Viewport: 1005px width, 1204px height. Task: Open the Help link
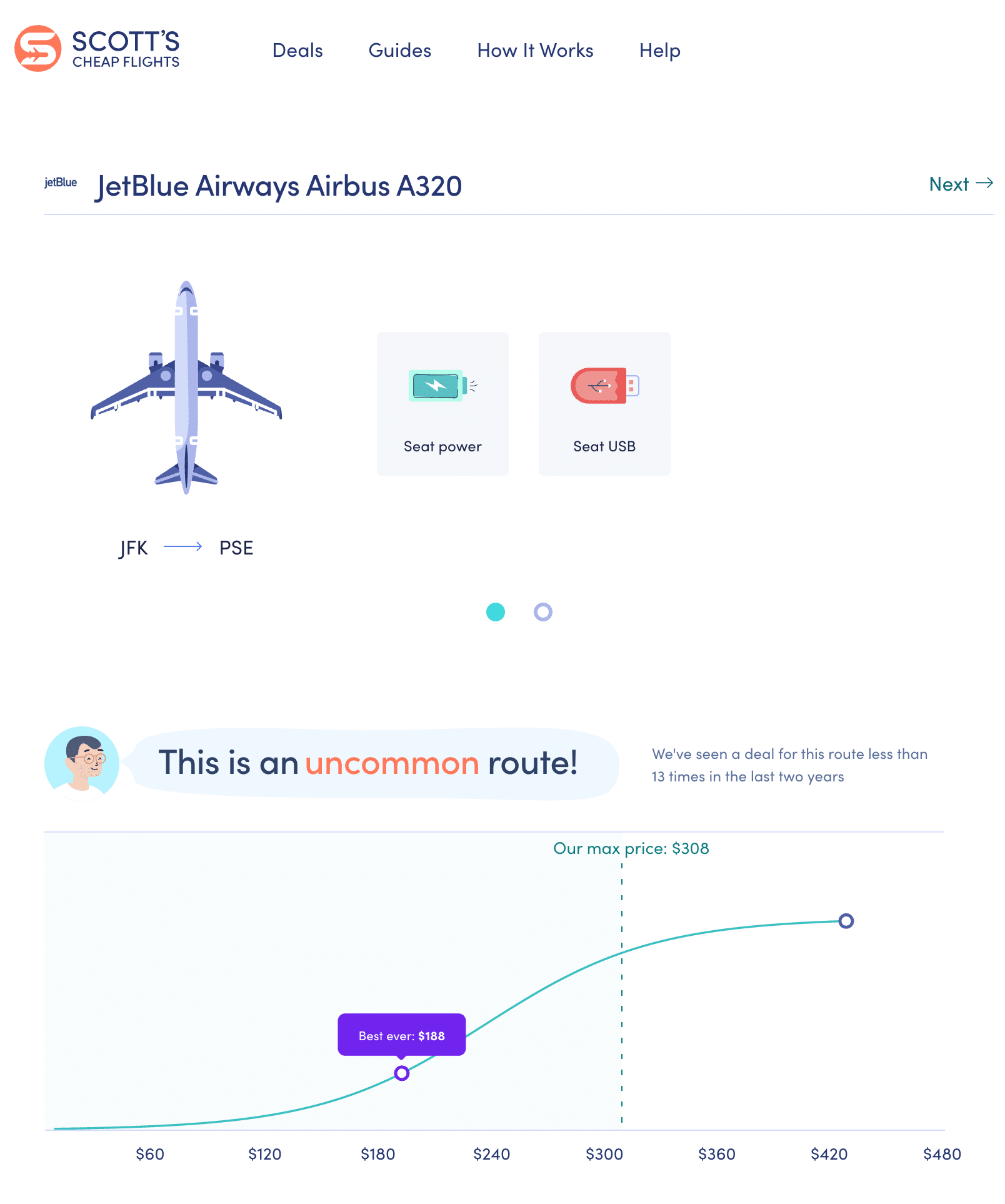[659, 51]
